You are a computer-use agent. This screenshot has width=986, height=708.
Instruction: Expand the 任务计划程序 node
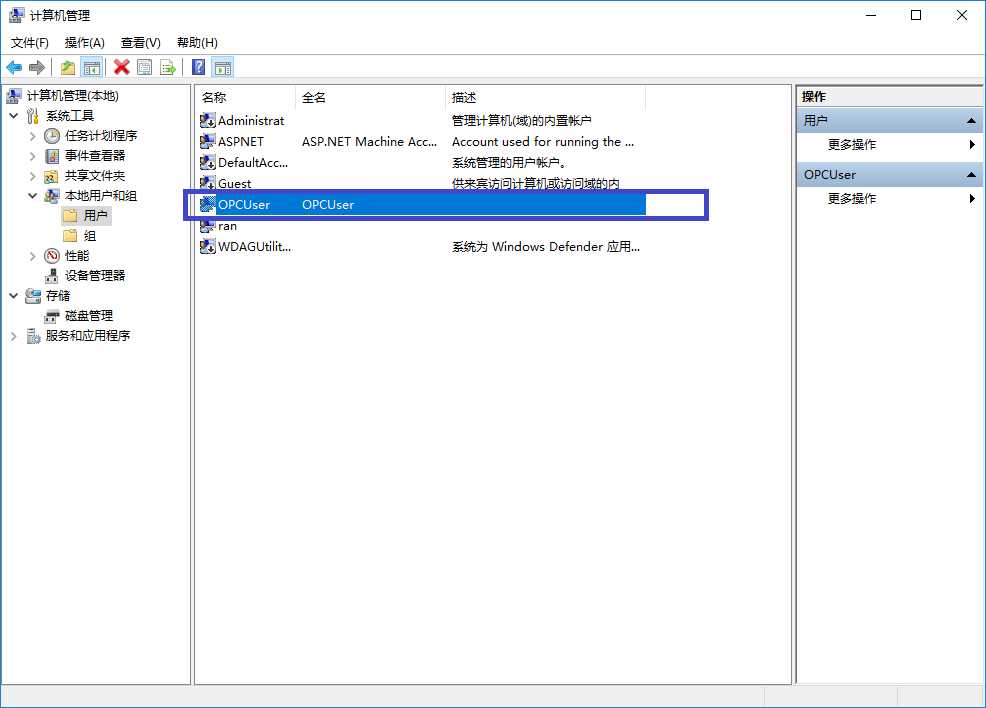point(32,136)
